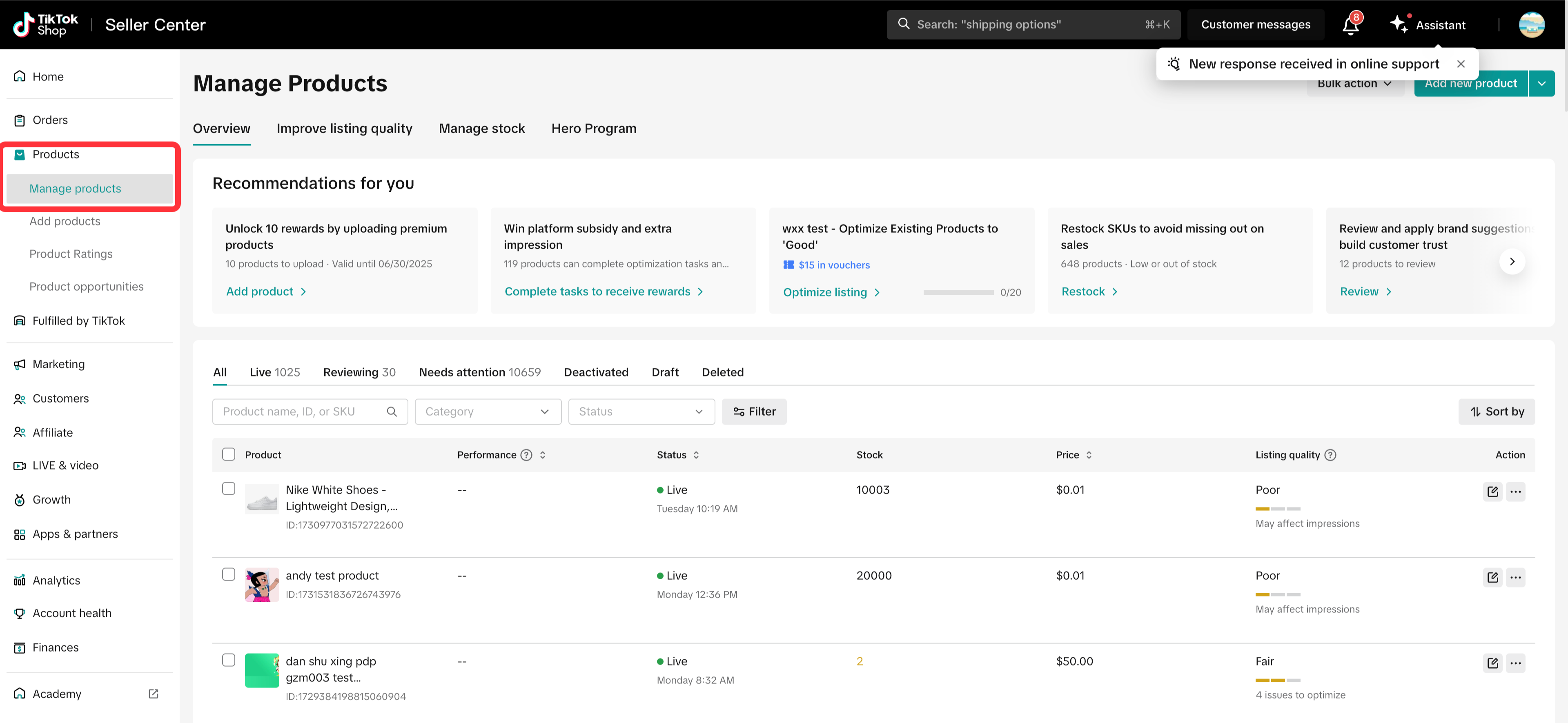The width and height of the screenshot is (1568, 723).
Task: Click Performance column help icon
Action: 526,455
